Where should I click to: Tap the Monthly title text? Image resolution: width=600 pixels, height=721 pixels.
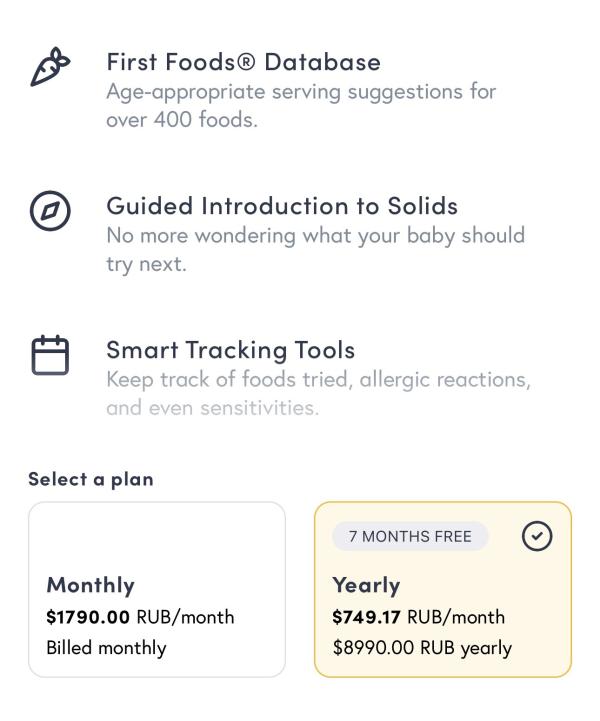tap(91, 586)
